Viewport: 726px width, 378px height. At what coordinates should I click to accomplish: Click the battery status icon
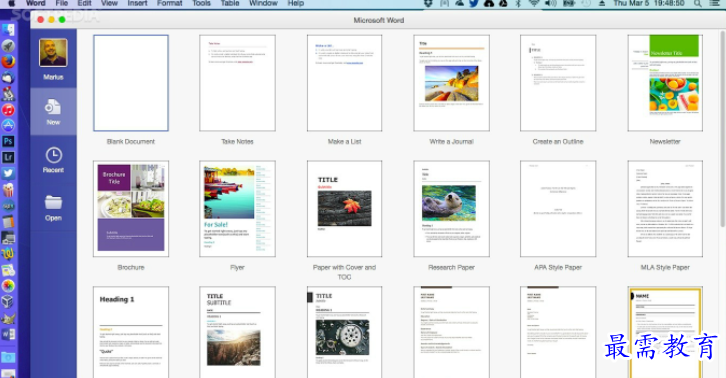[568, 3]
